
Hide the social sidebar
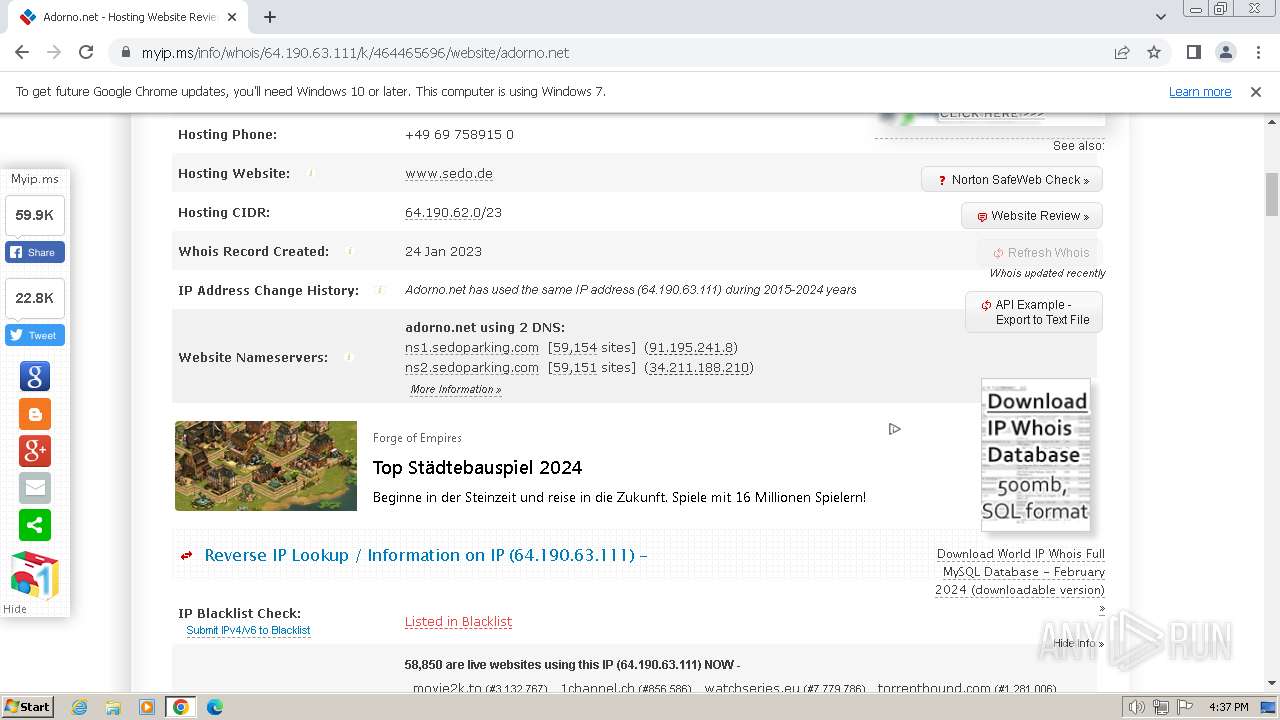(15, 609)
